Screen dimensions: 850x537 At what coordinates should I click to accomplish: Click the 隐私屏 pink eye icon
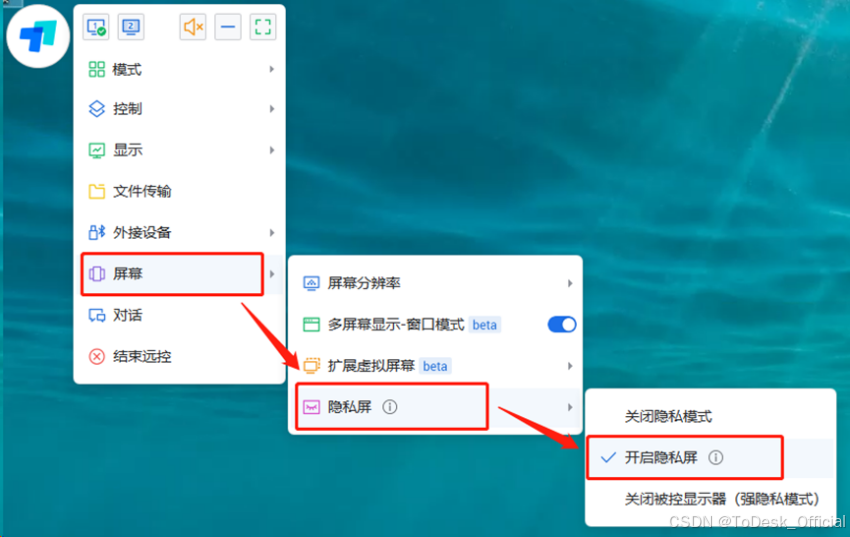311,407
